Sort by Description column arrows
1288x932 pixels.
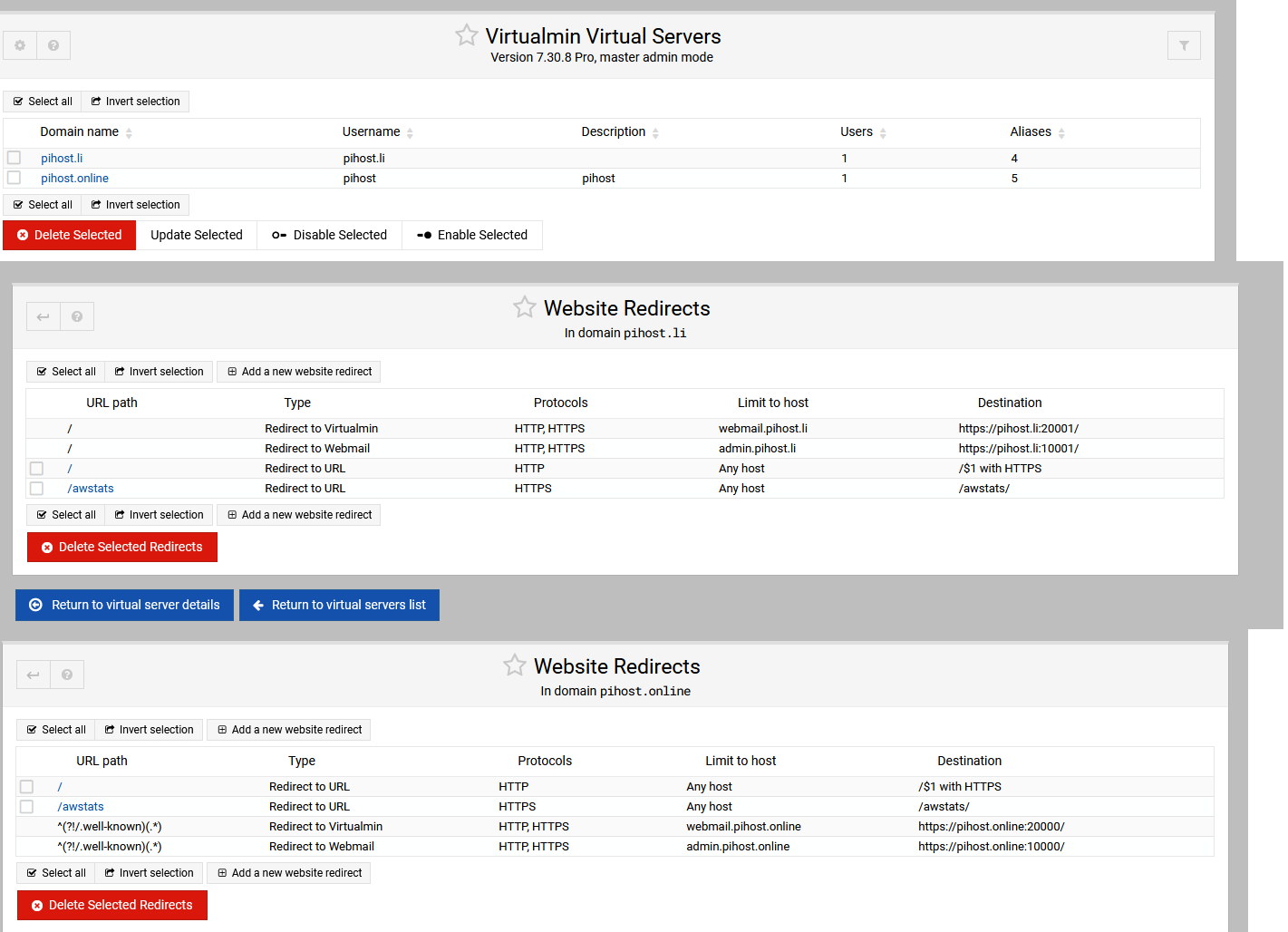click(655, 133)
